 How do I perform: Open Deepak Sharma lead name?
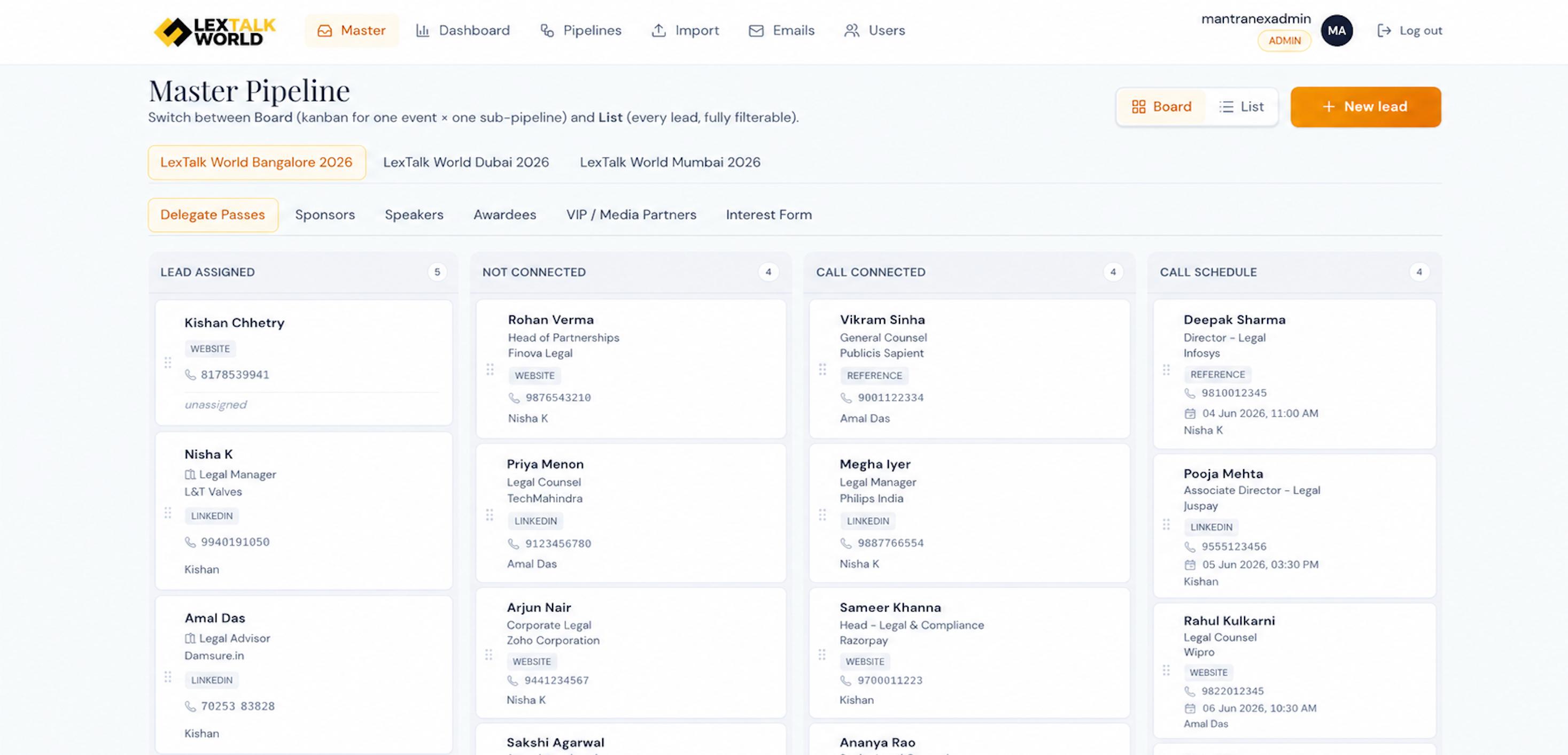pos(1235,320)
